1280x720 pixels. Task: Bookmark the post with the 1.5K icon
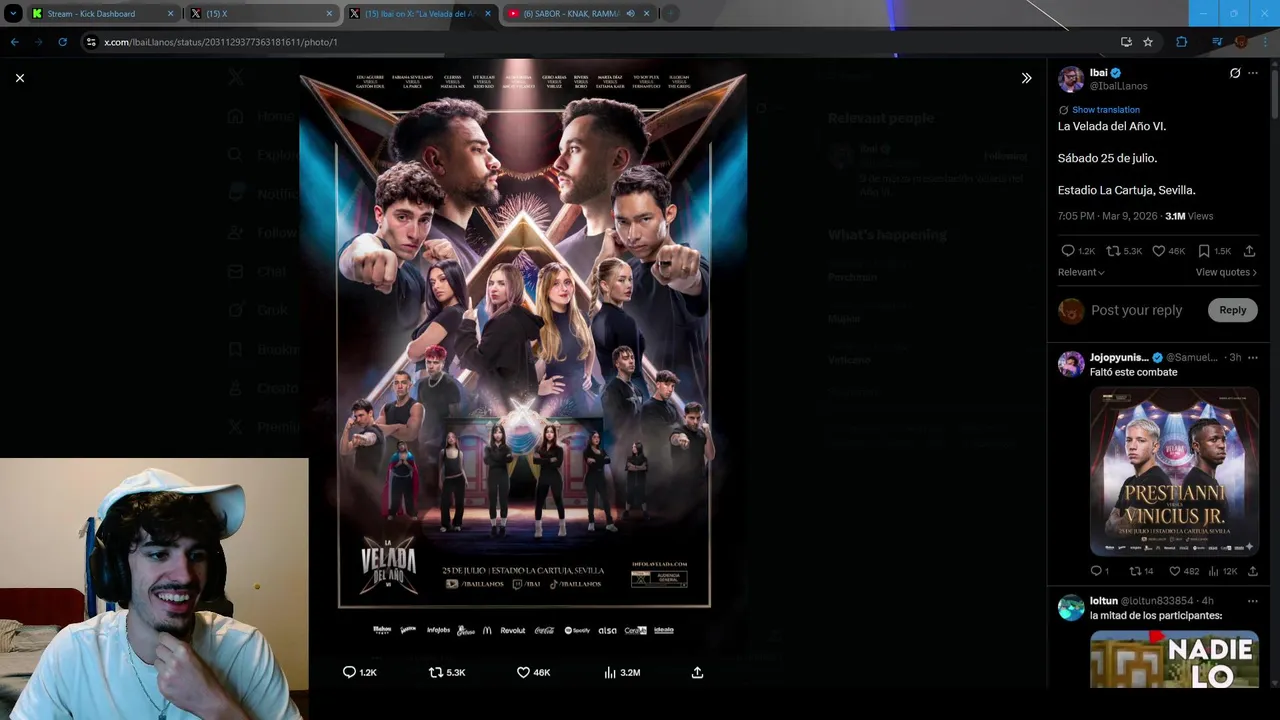pos(1213,251)
